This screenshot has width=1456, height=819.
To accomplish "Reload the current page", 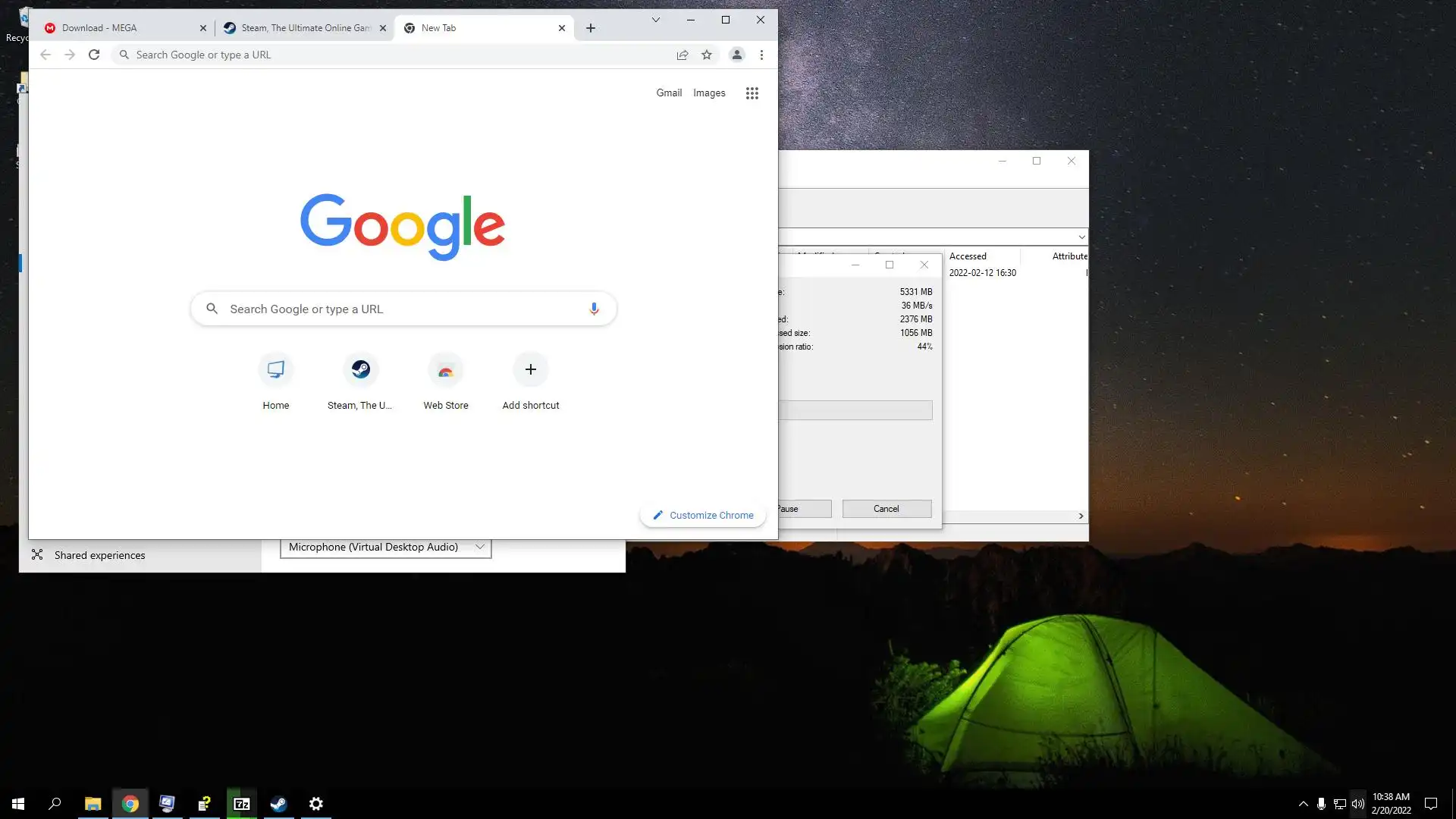I will click(94, 55).
